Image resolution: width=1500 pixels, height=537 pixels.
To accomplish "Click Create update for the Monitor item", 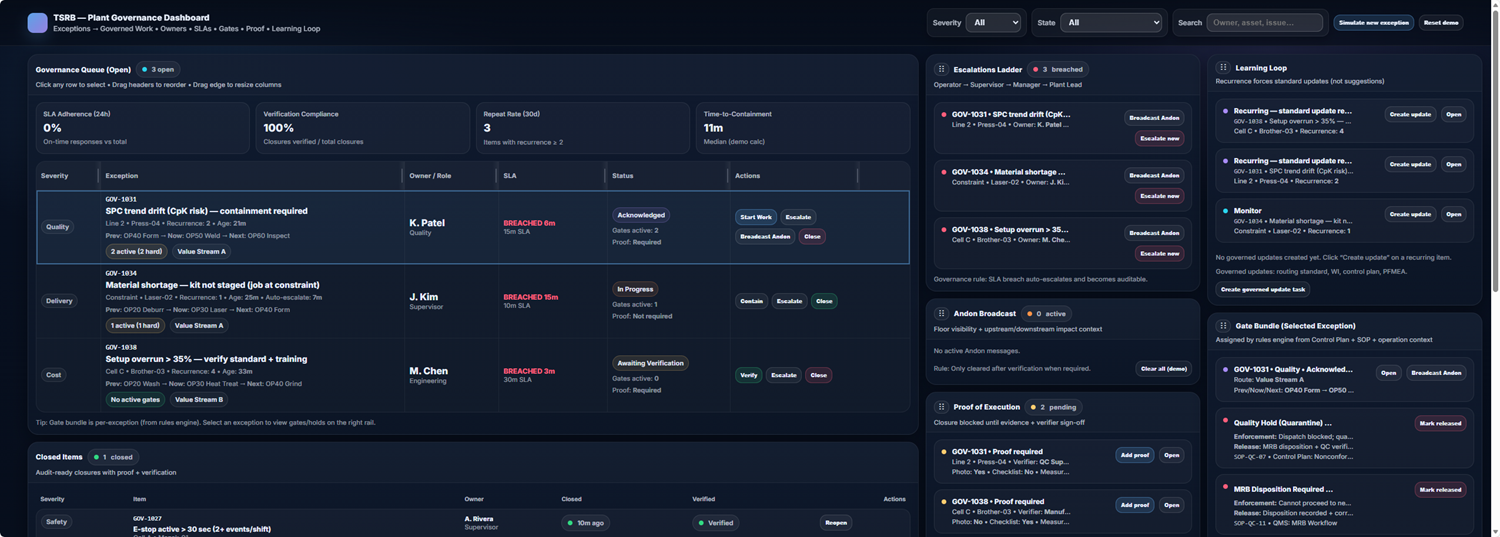I will click(x=1410, y=214).
